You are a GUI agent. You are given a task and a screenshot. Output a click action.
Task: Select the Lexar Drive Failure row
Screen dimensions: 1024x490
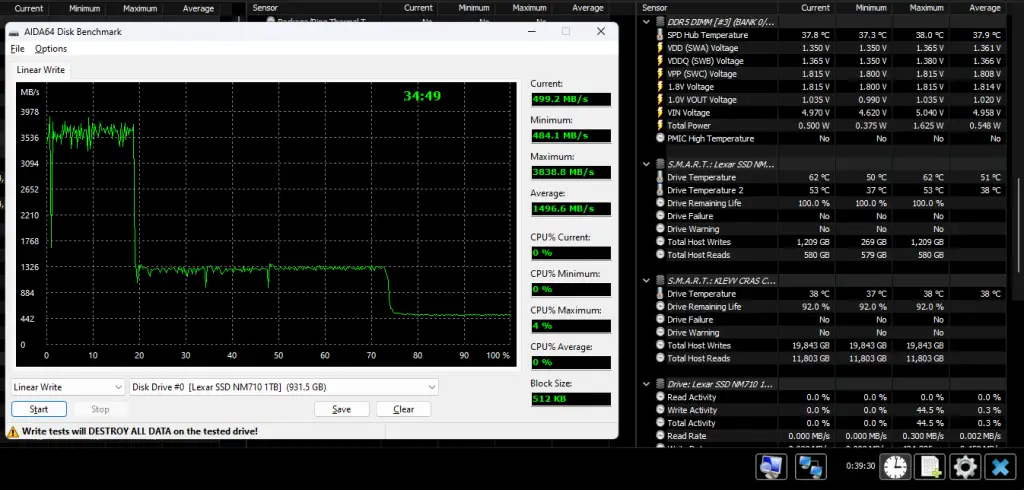823,216
